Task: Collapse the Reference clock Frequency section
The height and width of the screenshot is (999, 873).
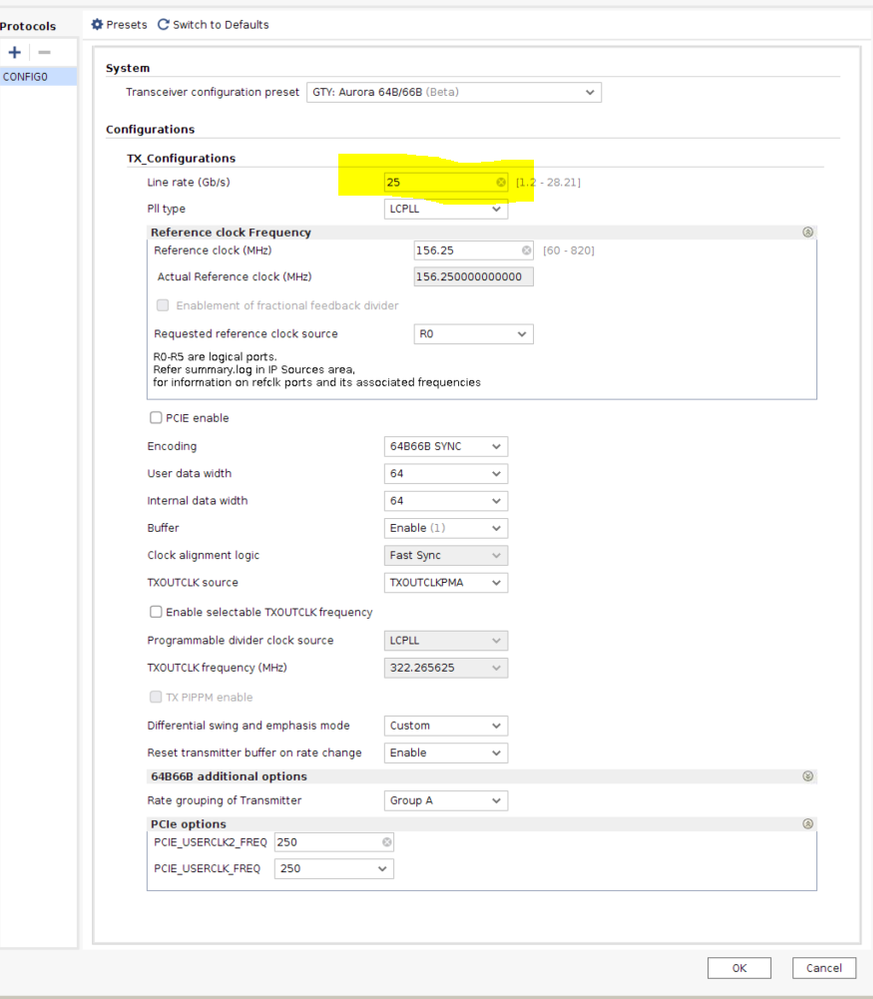Action: 807,232
